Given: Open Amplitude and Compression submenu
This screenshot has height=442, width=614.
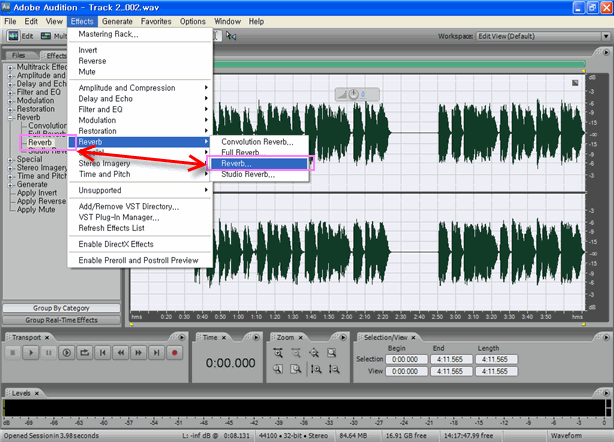Looking at the screenshot, I should (x=140, y=88).
